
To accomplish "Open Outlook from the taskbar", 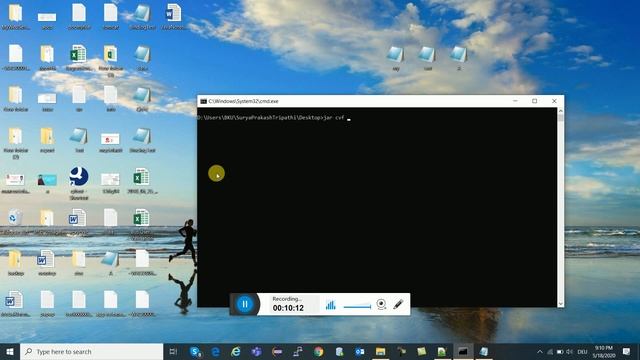I will pyautogui.click(x=360, y=351).
